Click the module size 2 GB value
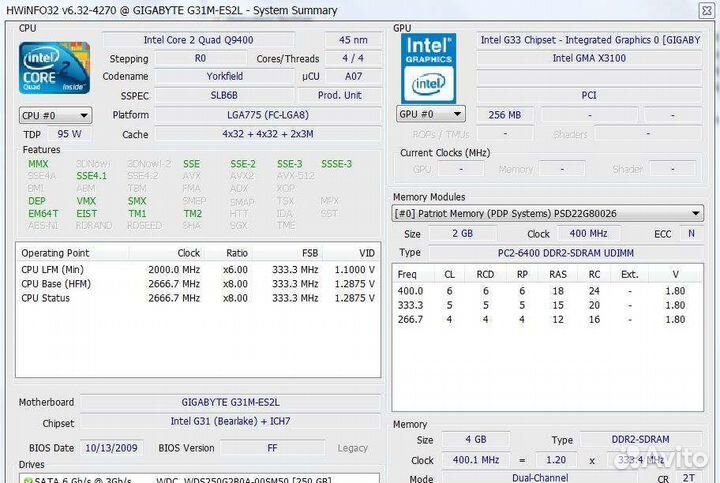The width and height of the screenshot is (720, 483). click(462, 233)
